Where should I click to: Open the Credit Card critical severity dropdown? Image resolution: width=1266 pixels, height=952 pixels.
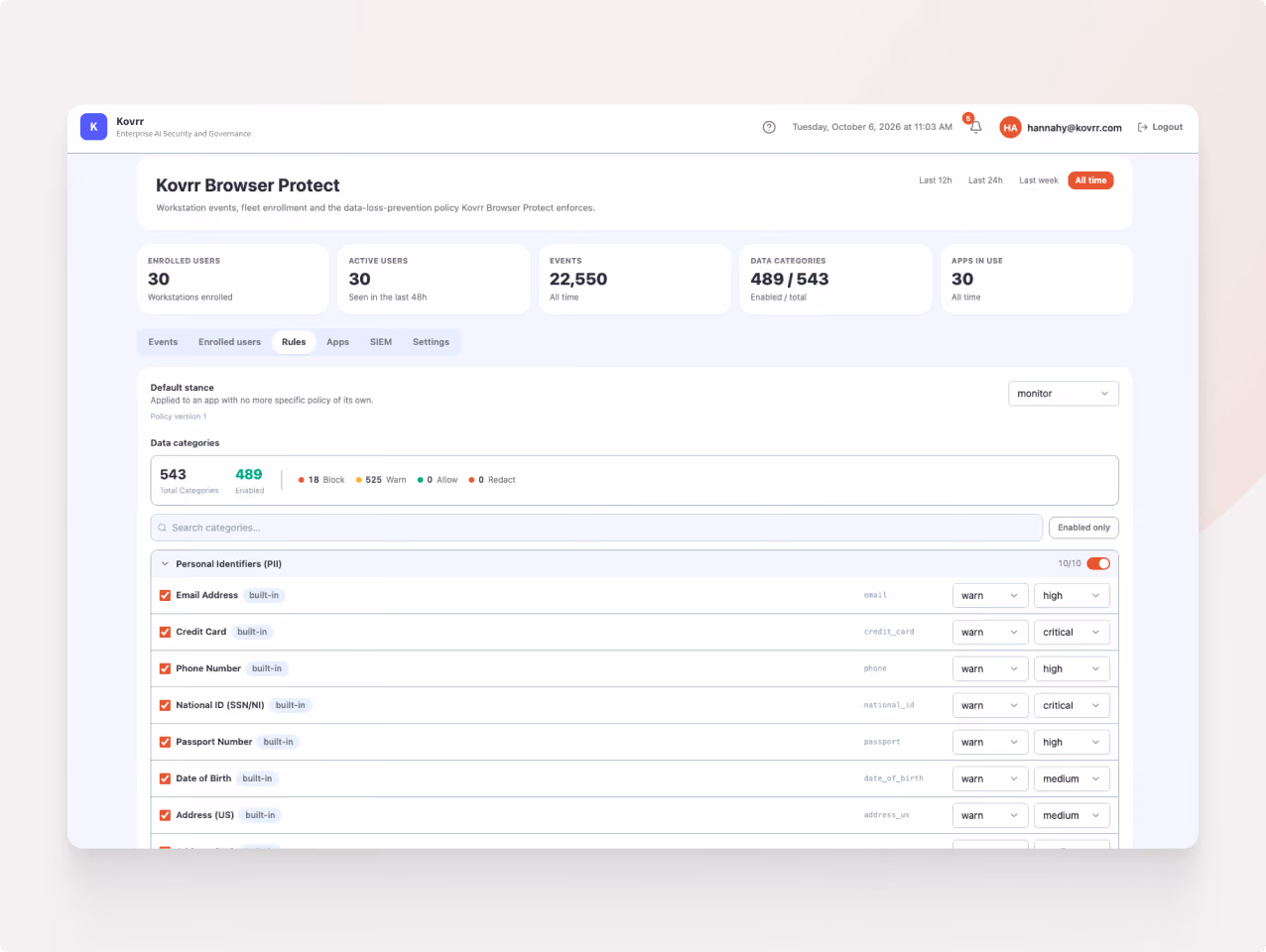[x=1072, y=633]
